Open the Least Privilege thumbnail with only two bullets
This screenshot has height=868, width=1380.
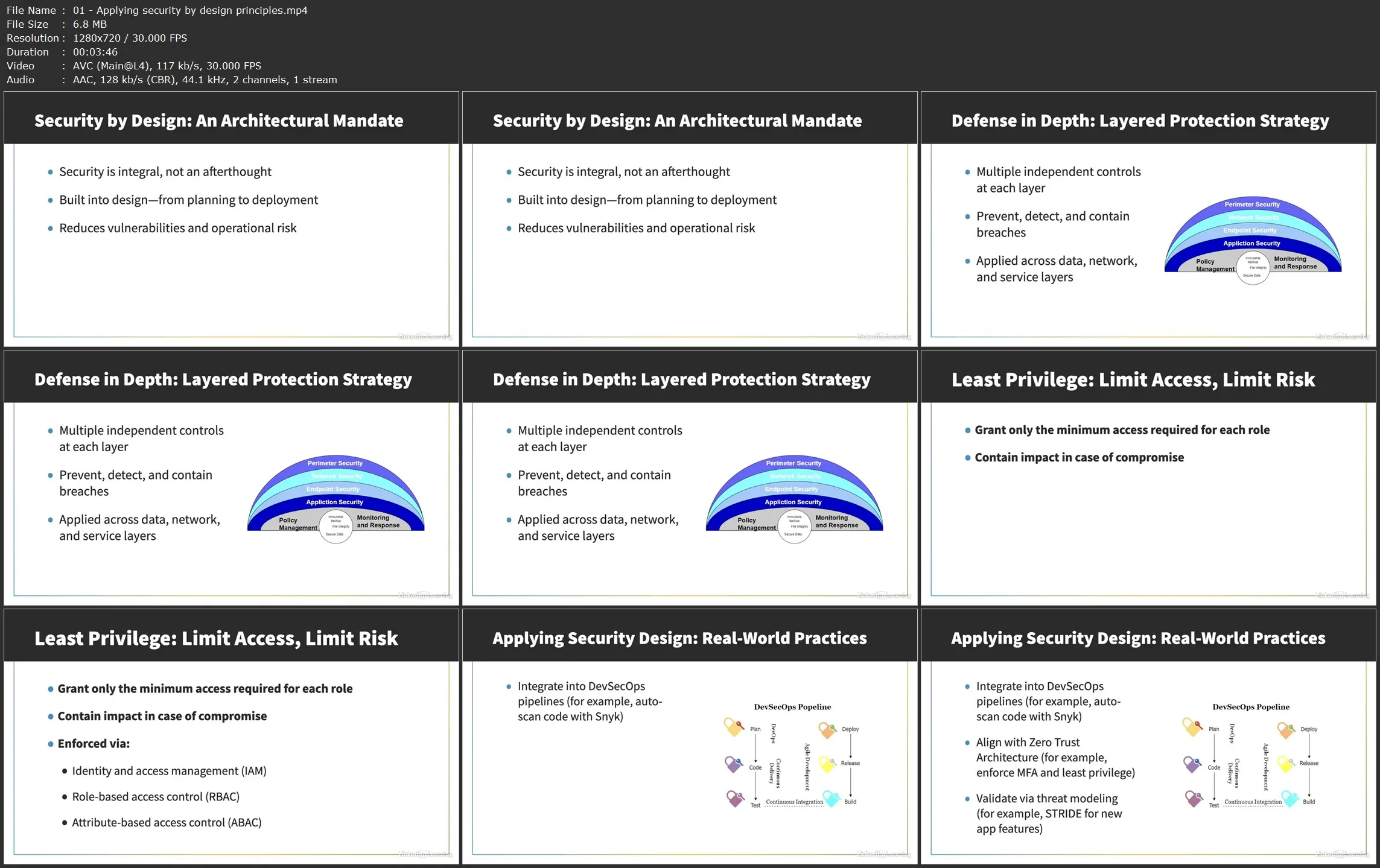(1148, 478)
